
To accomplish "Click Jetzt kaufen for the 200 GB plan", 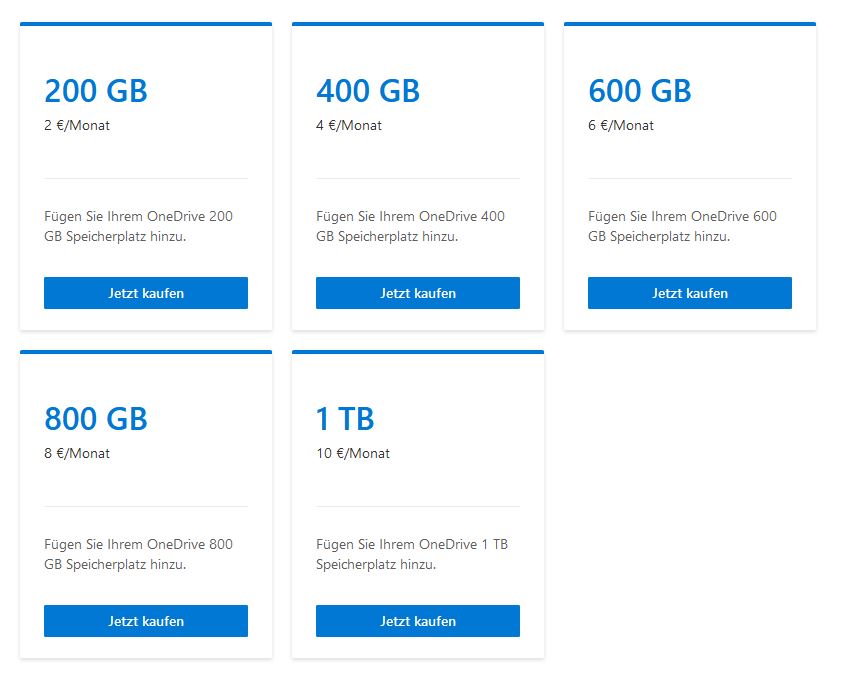I will coord(145,292).
